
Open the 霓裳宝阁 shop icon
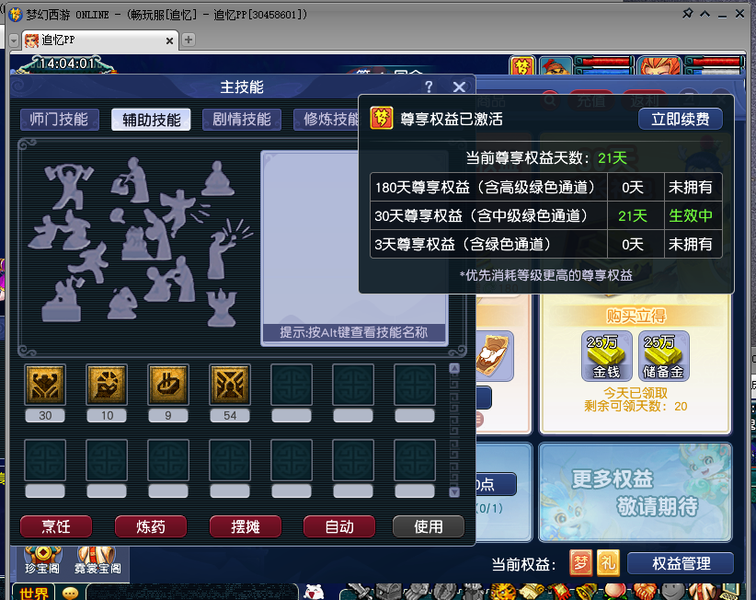point(97,560)
